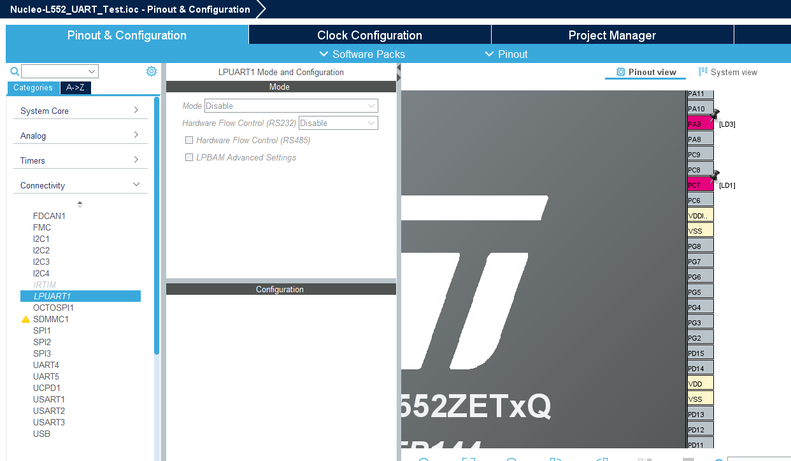Select SPI2 peripheral
791x461 pixels.
42,342
